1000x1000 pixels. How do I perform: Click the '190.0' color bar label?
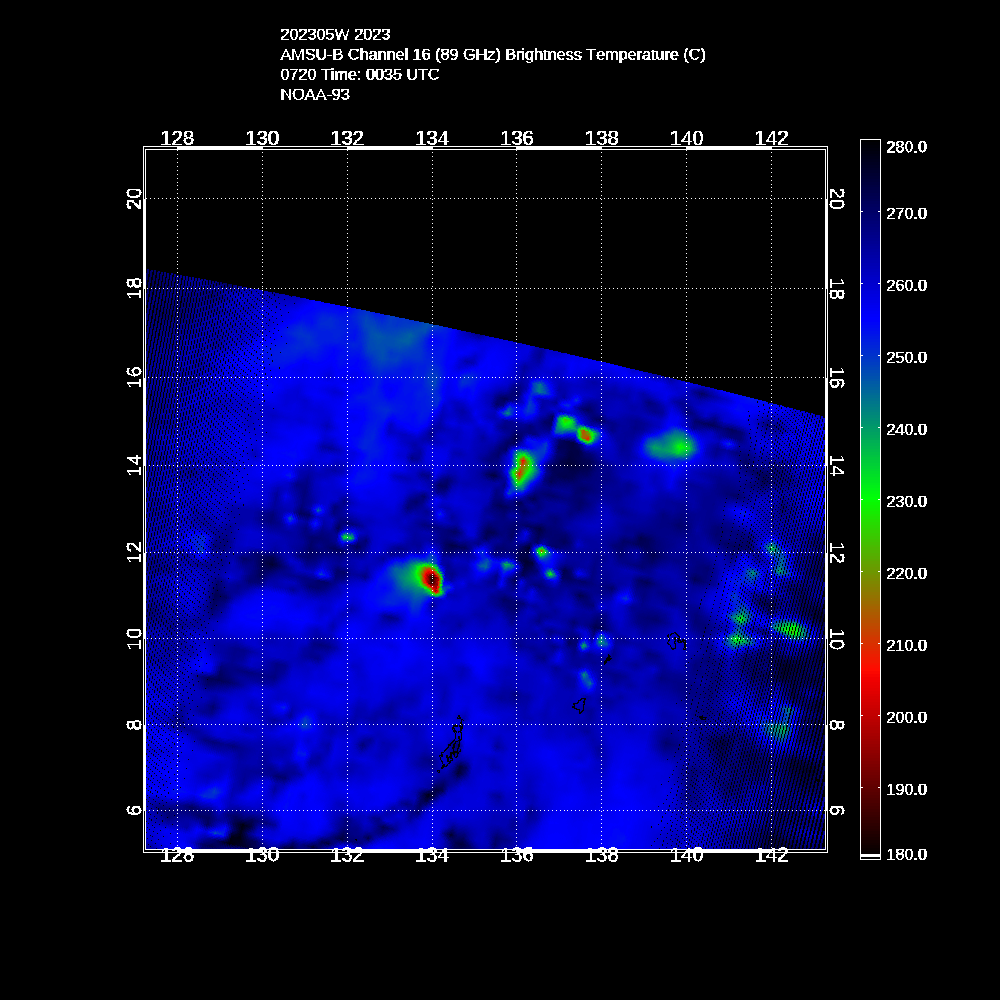[x=906, y=789]
